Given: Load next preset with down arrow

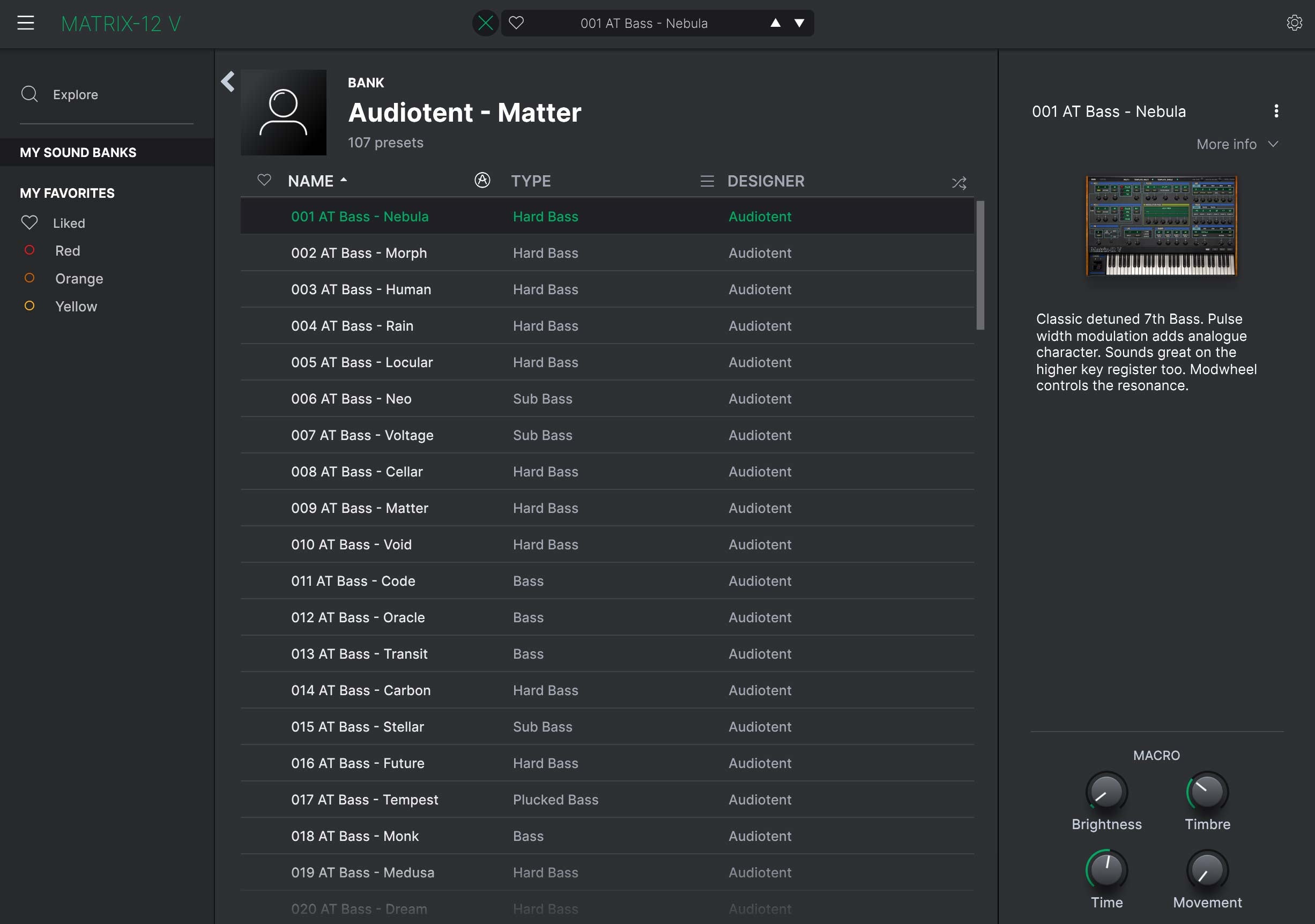Looking at the screenshot, I should [799, 23].
